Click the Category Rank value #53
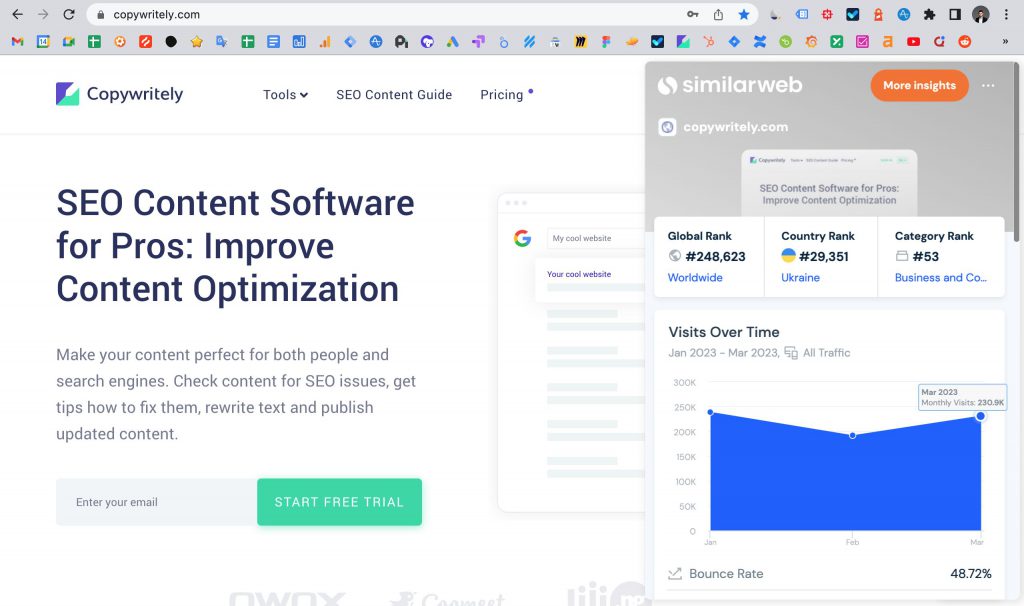Viewport: 1024px width, 606px height. click(925, 257)
